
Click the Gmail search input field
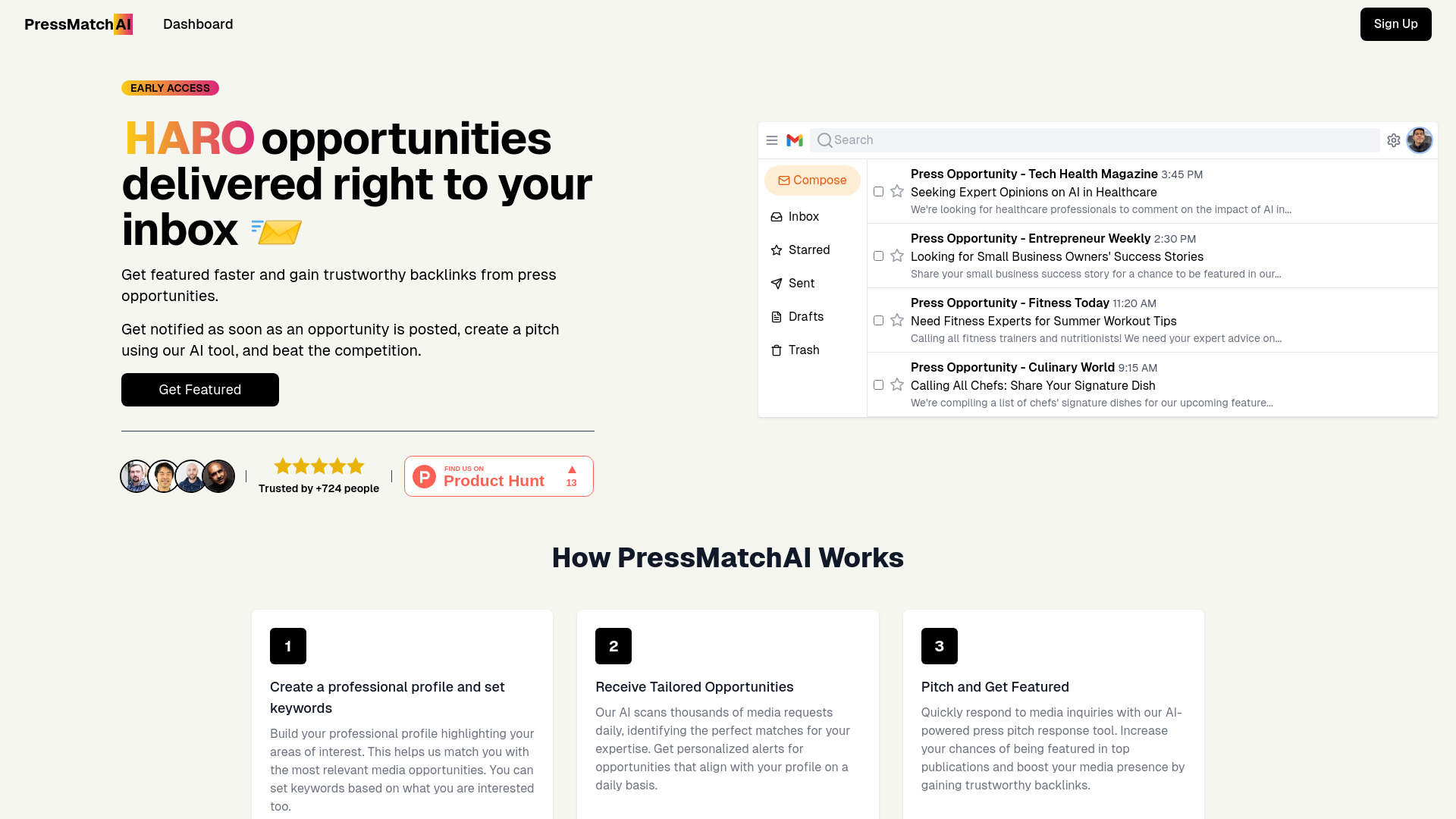[x=1096, y=139]
